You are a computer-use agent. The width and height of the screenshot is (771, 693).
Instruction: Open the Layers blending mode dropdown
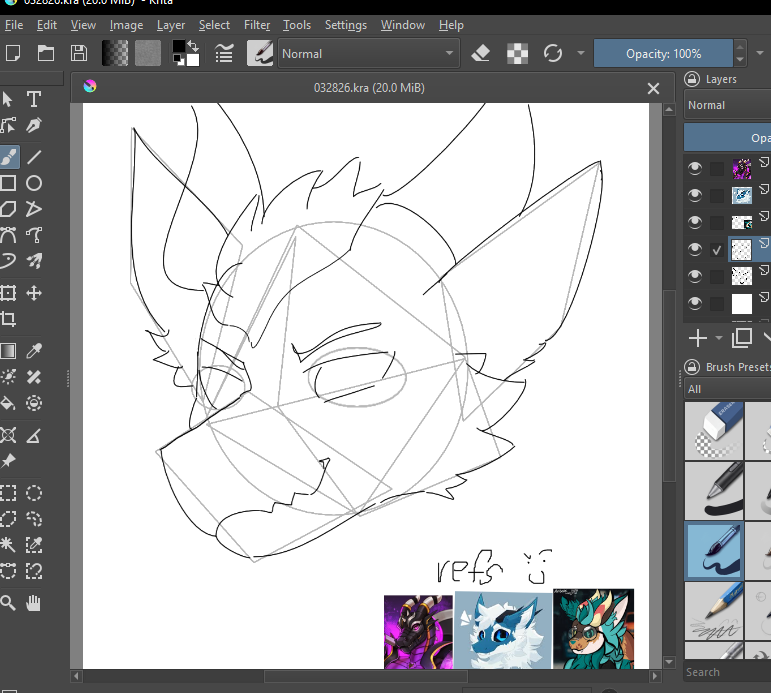[x=728, y=105]
